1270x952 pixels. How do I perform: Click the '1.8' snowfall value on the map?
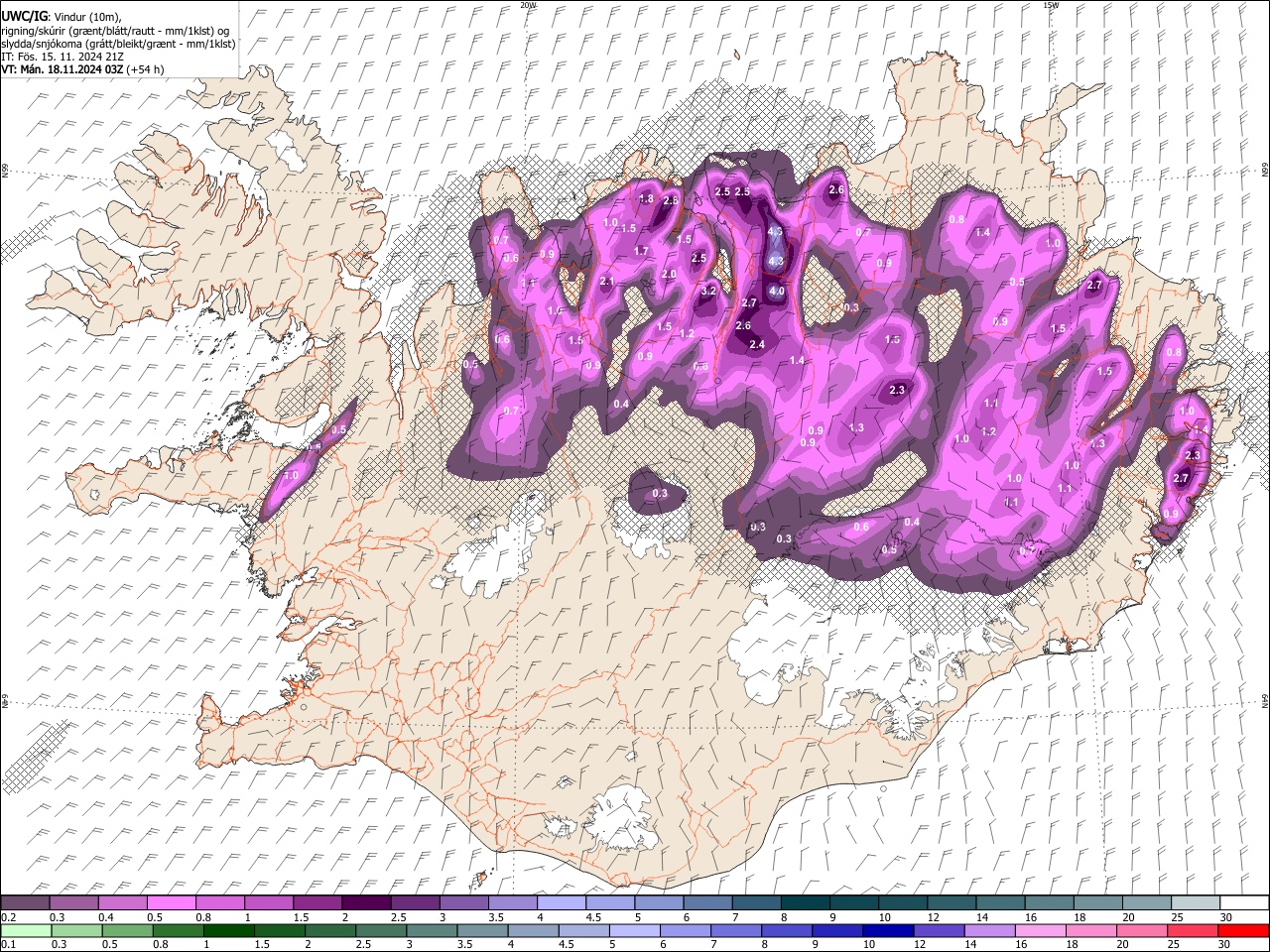click(x=647, y=199)
